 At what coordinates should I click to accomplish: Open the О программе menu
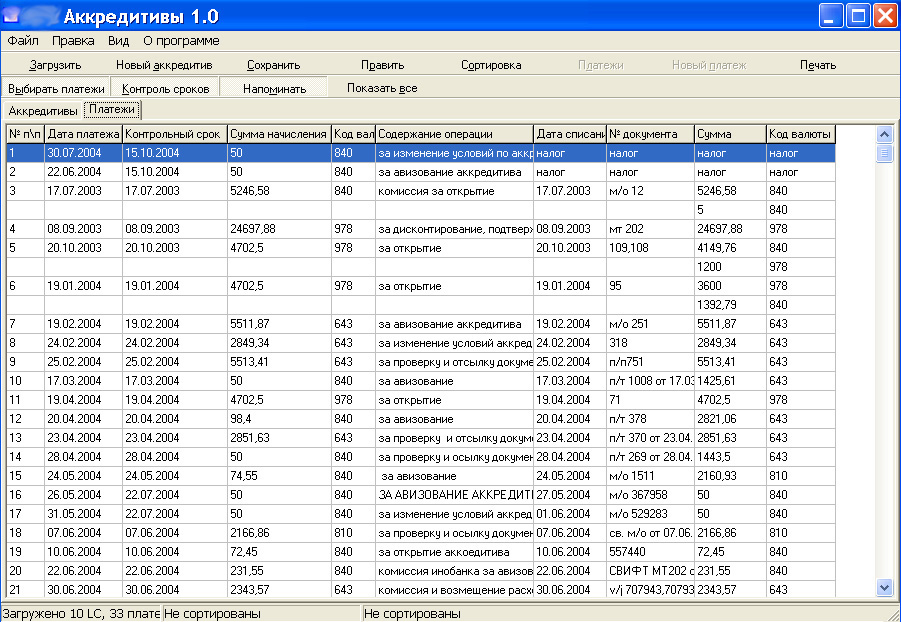tap(181, 41)
